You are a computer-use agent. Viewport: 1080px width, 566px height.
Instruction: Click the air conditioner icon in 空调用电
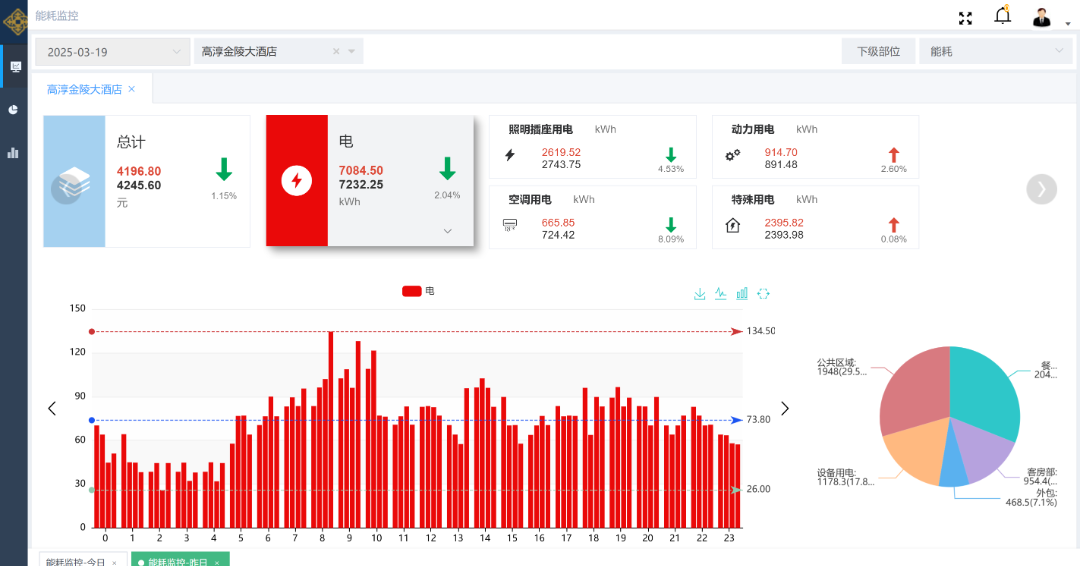[510, 225]
